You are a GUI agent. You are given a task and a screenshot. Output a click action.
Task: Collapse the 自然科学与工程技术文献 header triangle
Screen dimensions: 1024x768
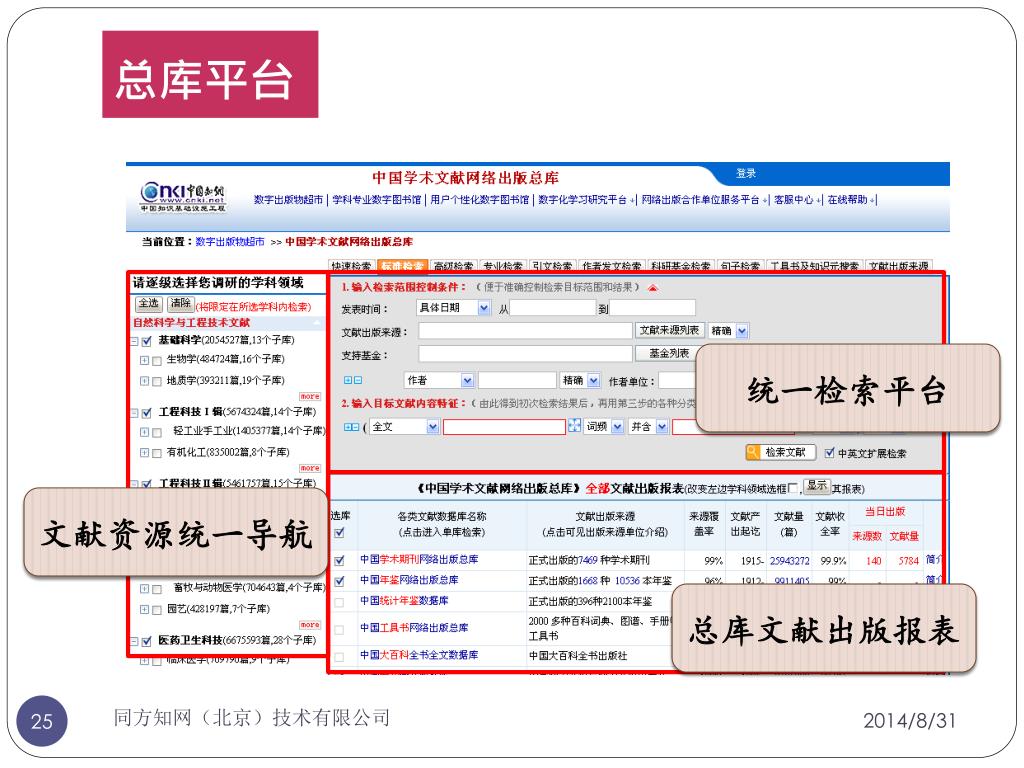[x=317, y=323]
